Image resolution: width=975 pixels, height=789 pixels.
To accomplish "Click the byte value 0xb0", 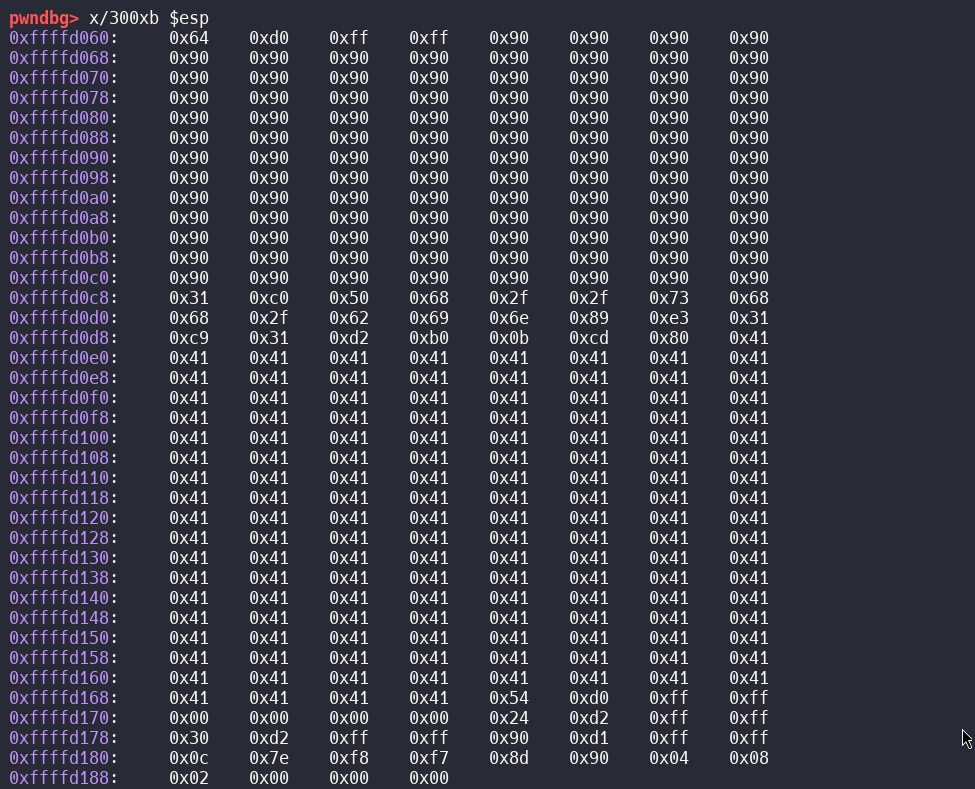I will (x=429, y=338).
